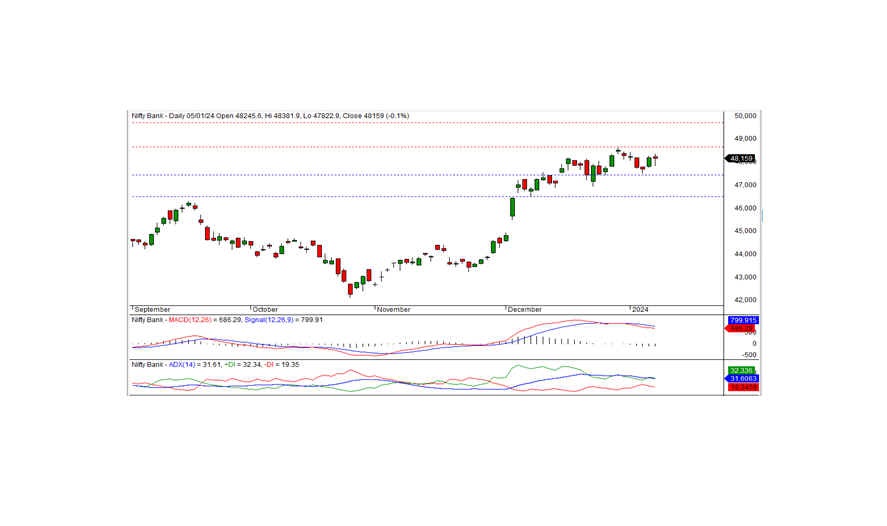Viewport: 887px width, 526px height.
Task: Click the 46,000 price axis label
Action: pos(744,208)
